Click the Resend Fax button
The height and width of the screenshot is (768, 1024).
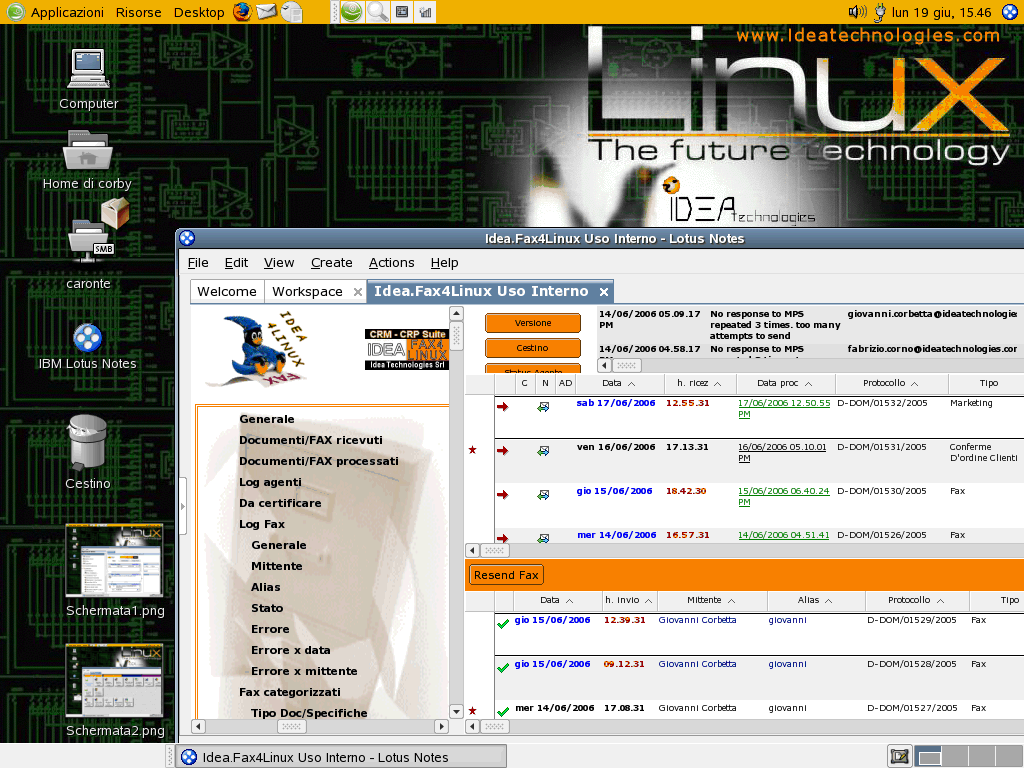(506, 575)
